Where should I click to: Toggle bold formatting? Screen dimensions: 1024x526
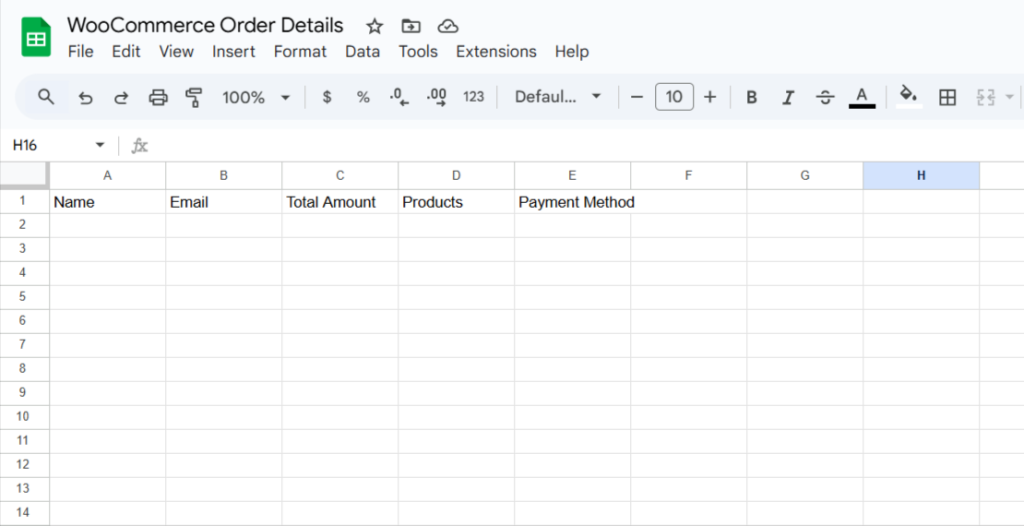click(x=752, y=97)
